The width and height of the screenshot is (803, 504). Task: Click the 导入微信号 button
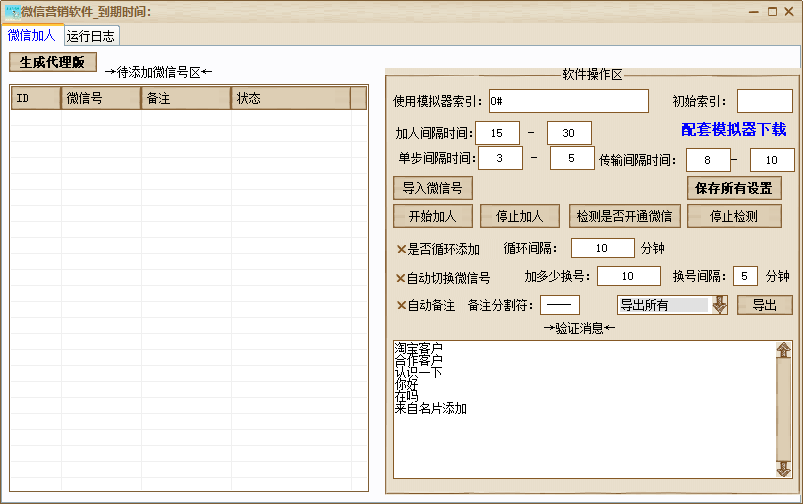433,188
